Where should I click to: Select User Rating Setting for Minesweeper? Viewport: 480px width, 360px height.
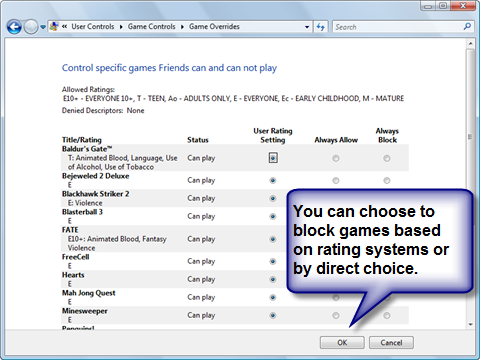pyautogui.click(x=273, y=315)
